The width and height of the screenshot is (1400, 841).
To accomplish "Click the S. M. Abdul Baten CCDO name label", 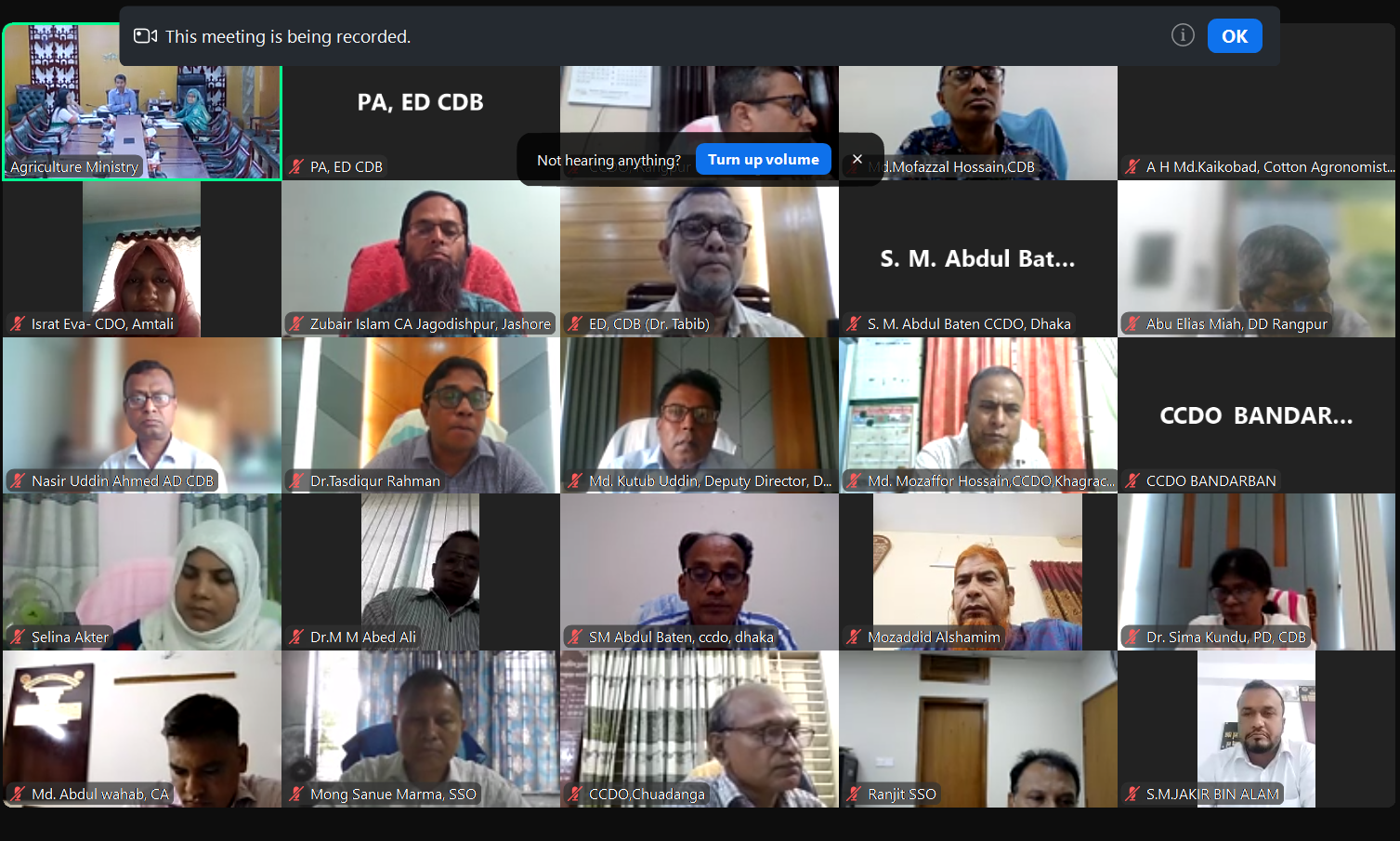I will (x=969, y=324).
